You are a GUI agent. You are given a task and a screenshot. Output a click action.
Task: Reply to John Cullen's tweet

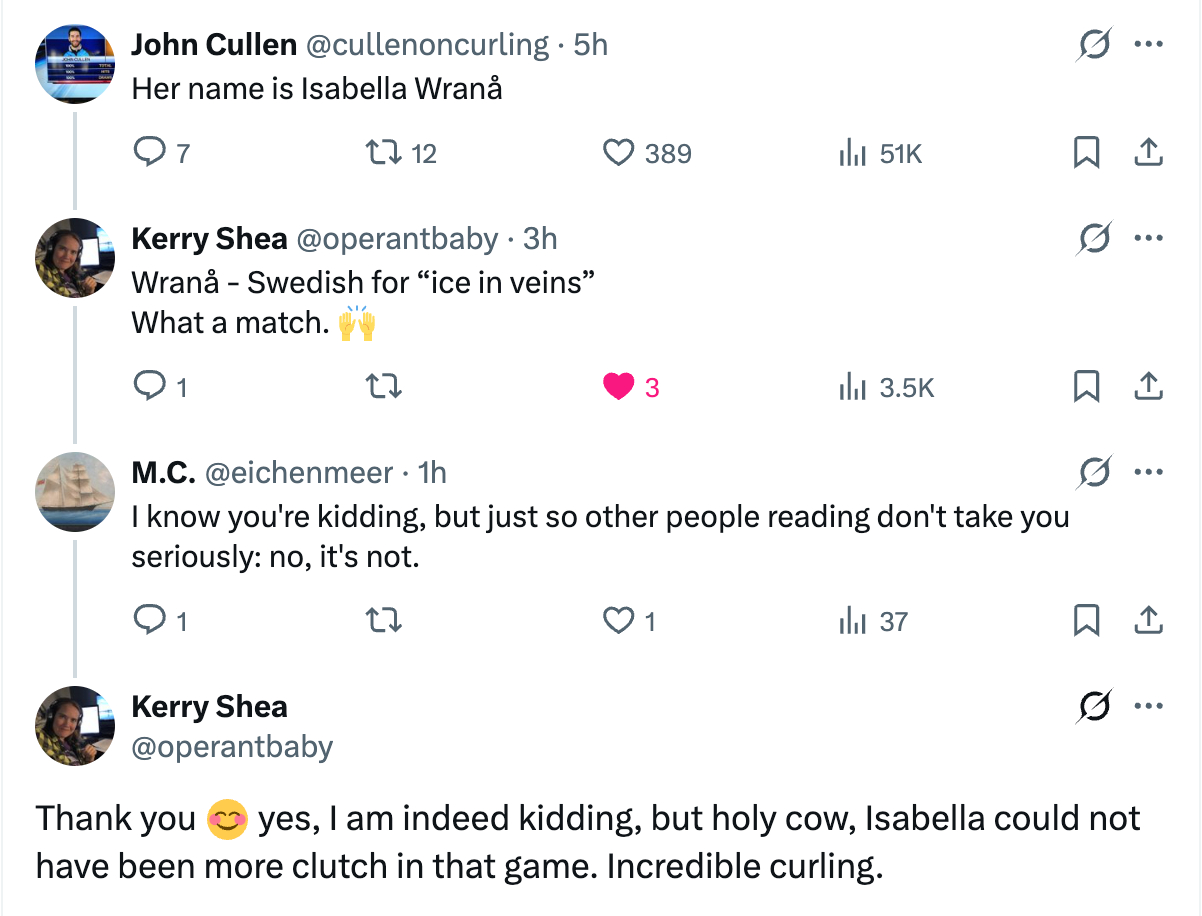(148, 153)
